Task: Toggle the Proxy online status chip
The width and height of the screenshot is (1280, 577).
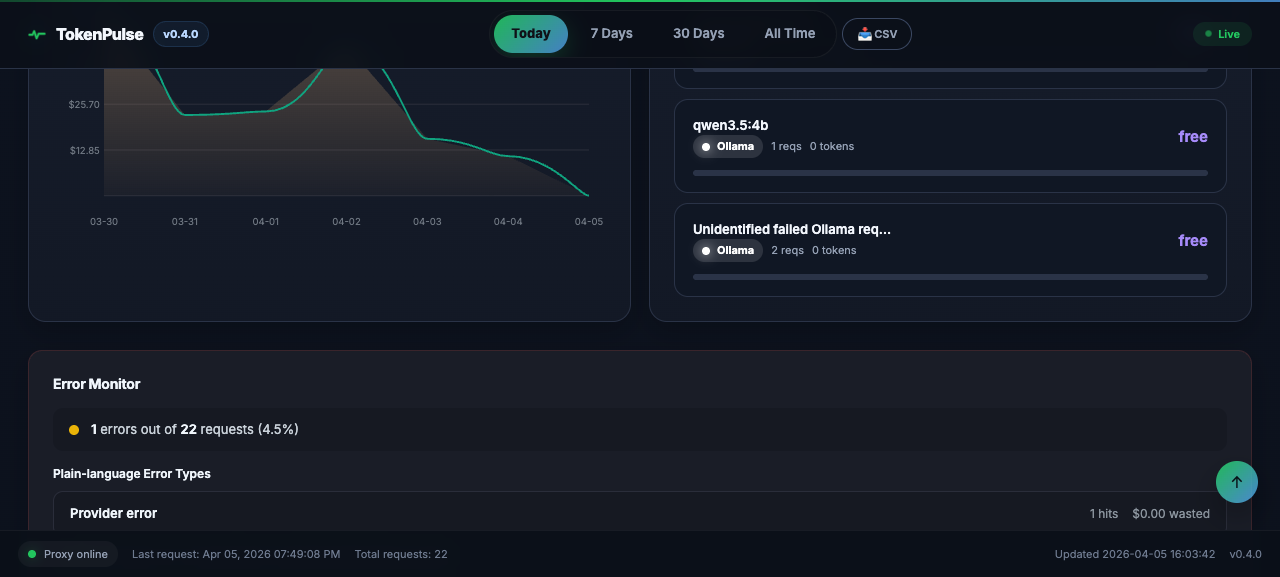Action: (66, 554)
